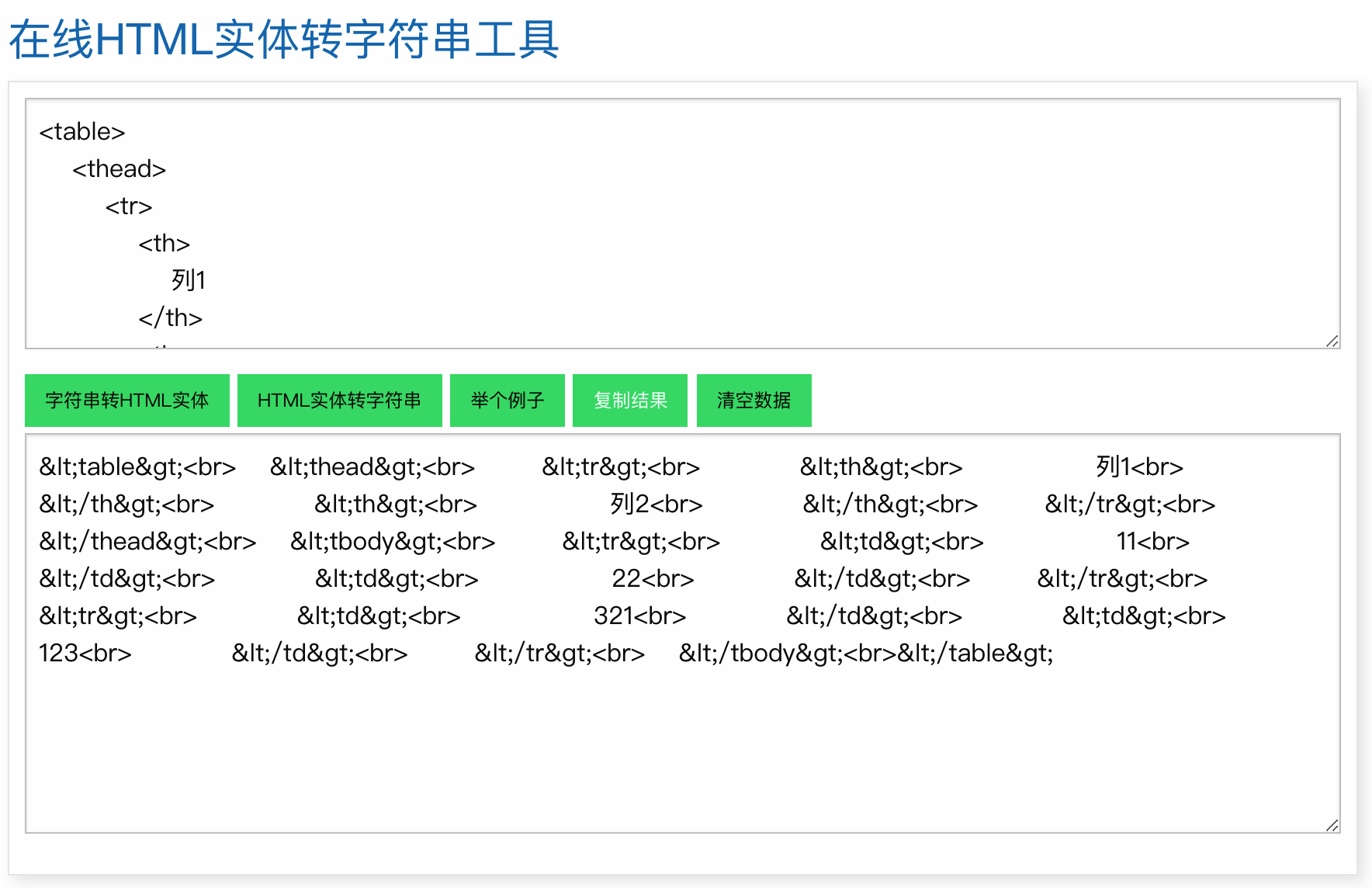Click the &lt;table&gt;<br> text in output
Screen dimensions: 1372x888
pos(137,467)
